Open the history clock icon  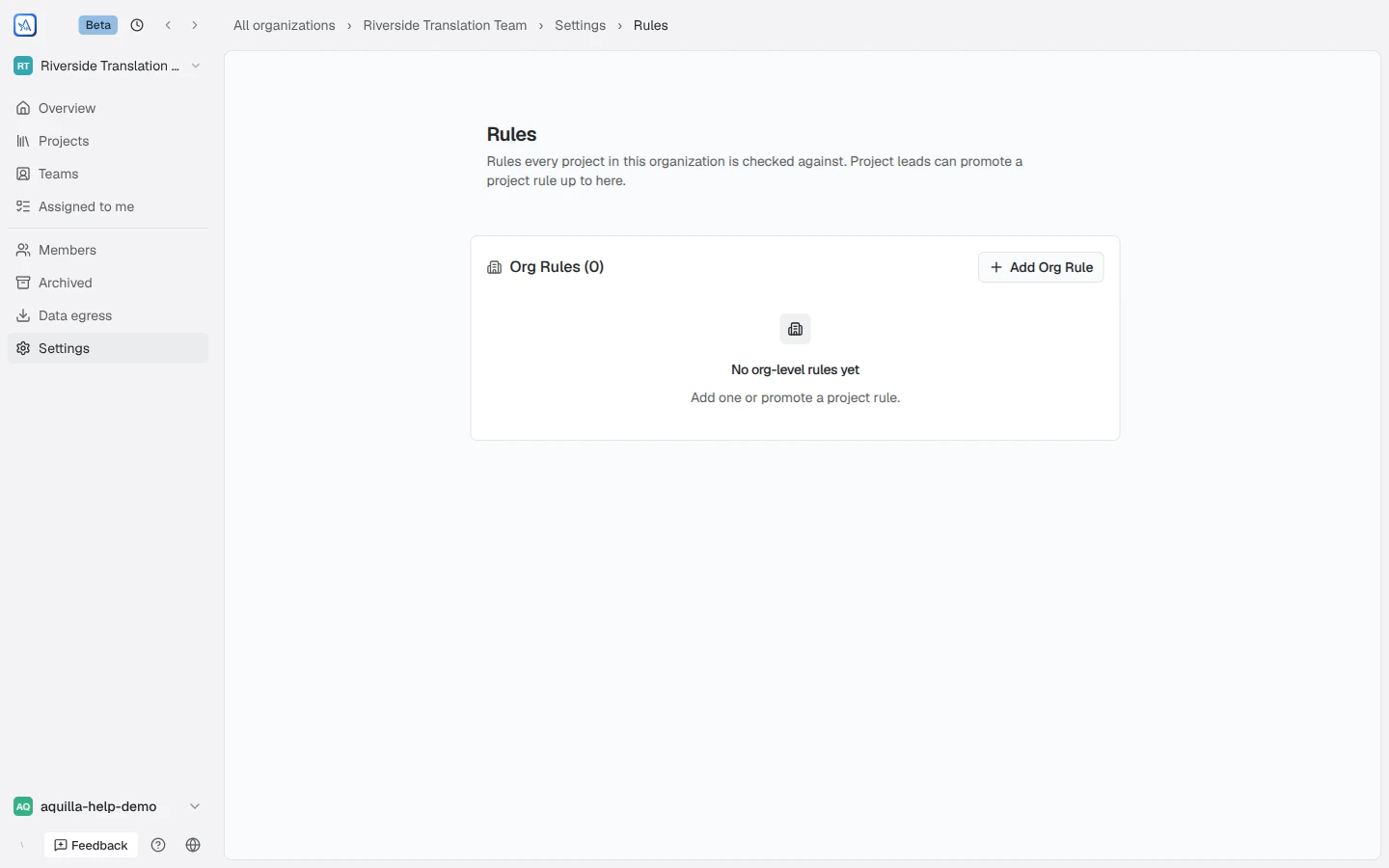point(137,25)
